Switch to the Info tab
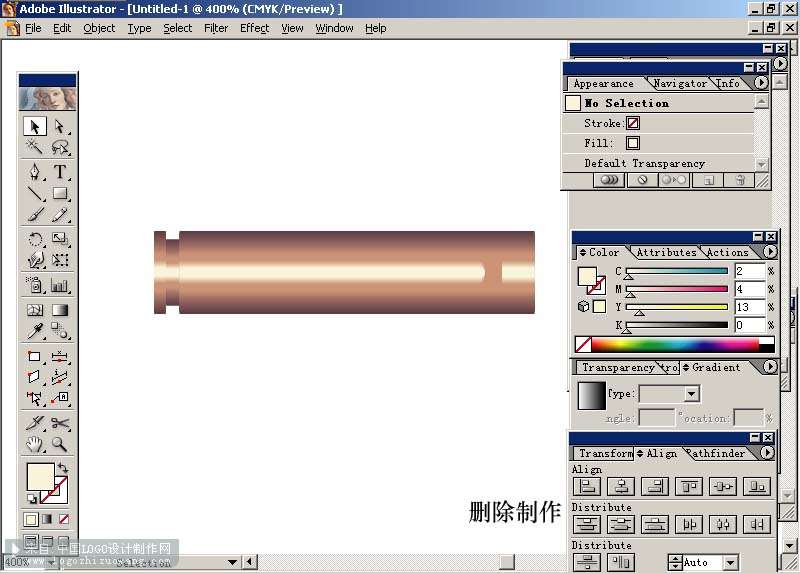Image resolution: width=800 pixels, height=573 pixels. pyautogui.click(x=728, y=83)
